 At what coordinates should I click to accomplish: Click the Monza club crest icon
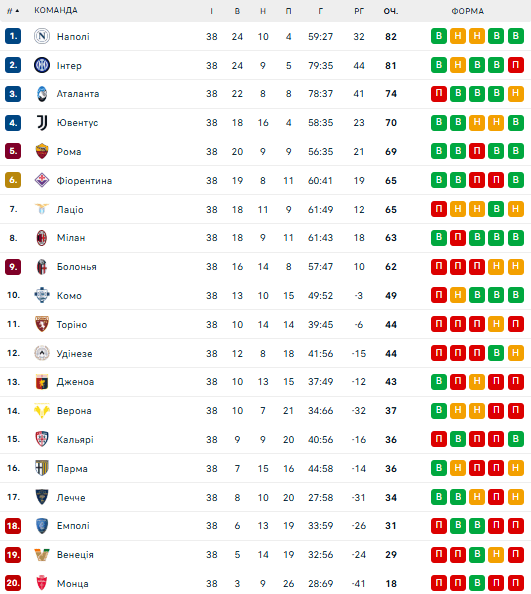[42, 583]
